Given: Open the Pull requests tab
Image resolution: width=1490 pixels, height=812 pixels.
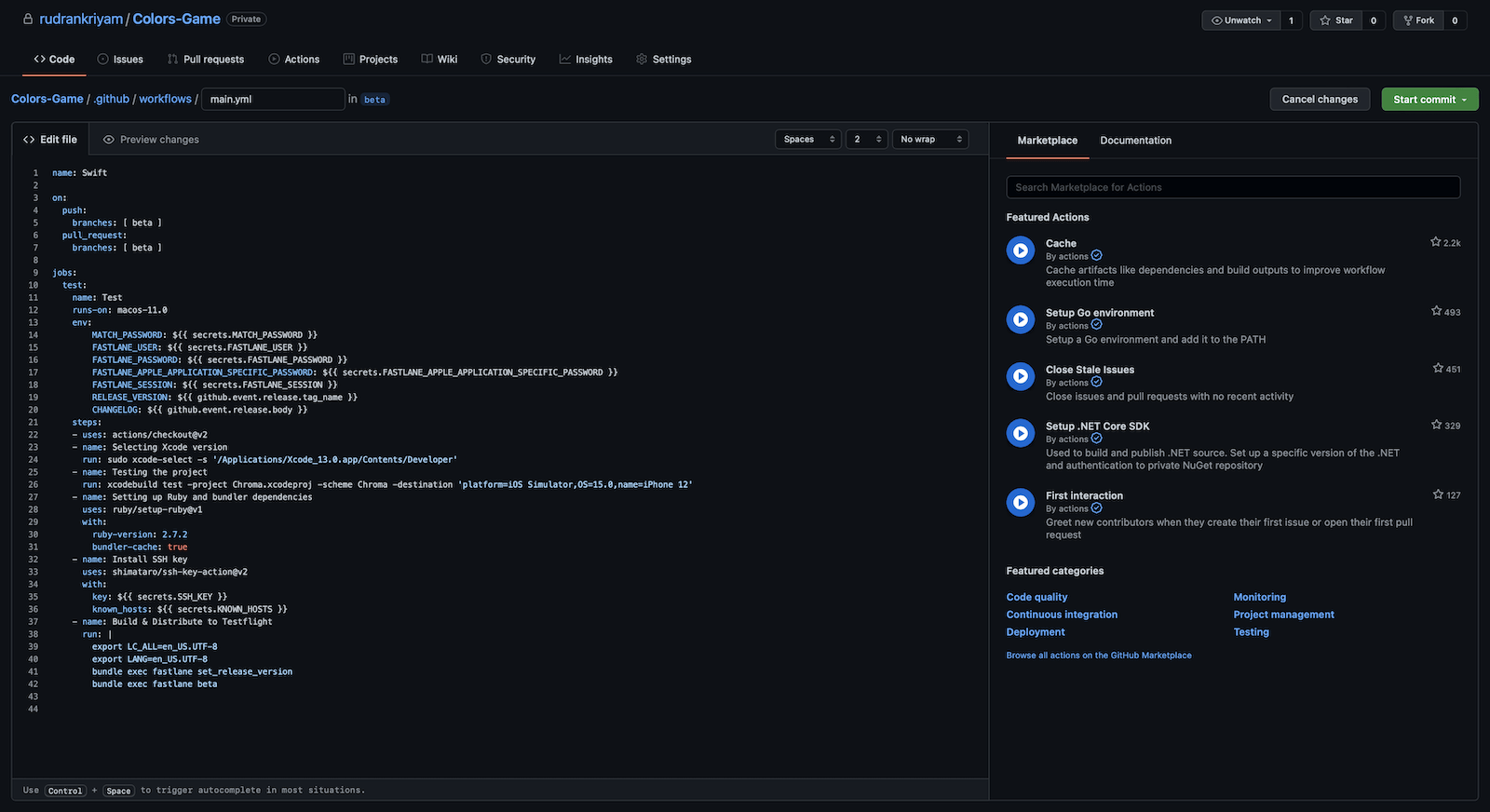Looking at the screenshot, I should click(x=206, y=59).
